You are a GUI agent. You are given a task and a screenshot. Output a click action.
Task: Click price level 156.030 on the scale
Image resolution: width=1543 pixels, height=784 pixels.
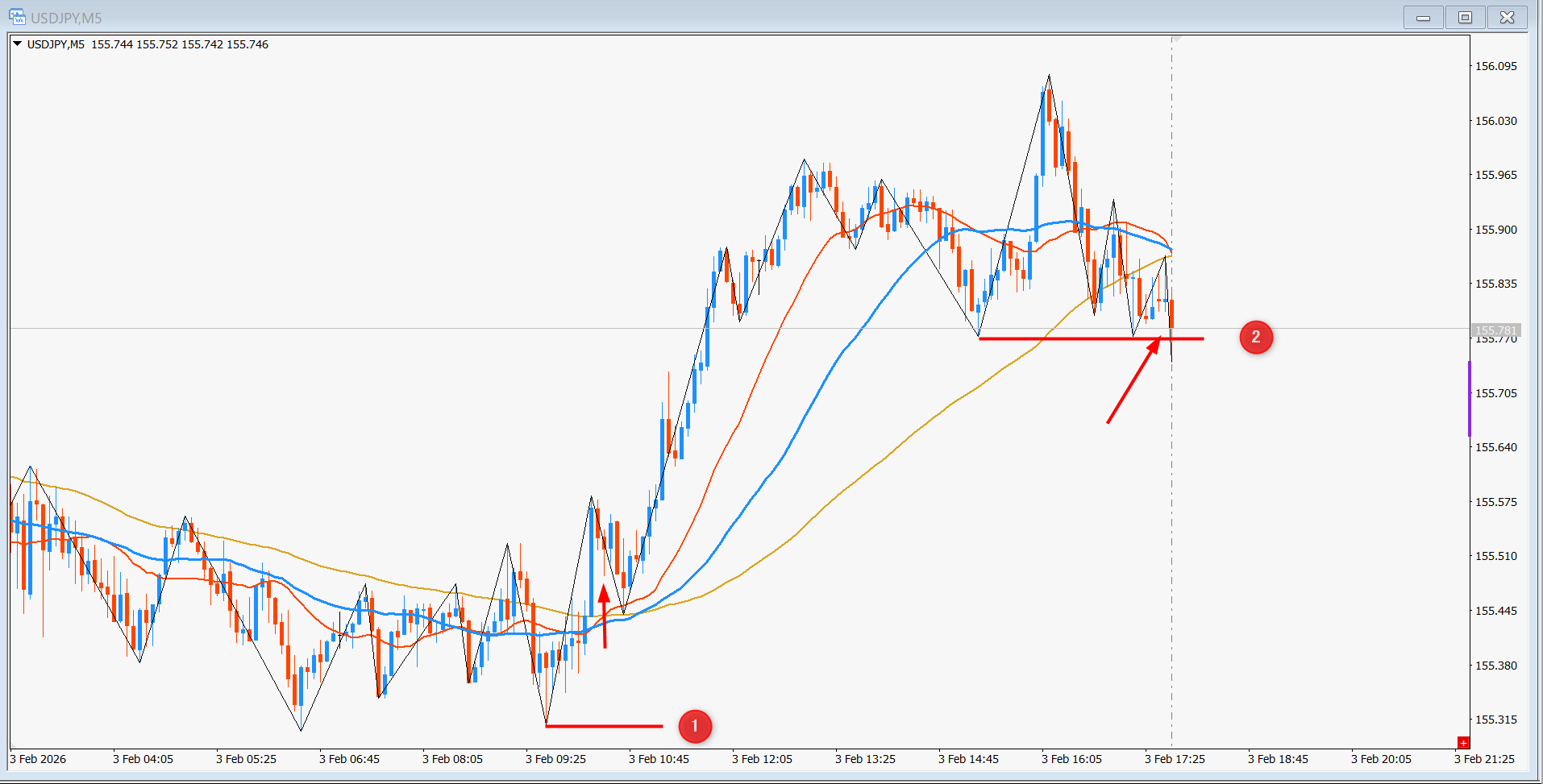[1496, 121]
